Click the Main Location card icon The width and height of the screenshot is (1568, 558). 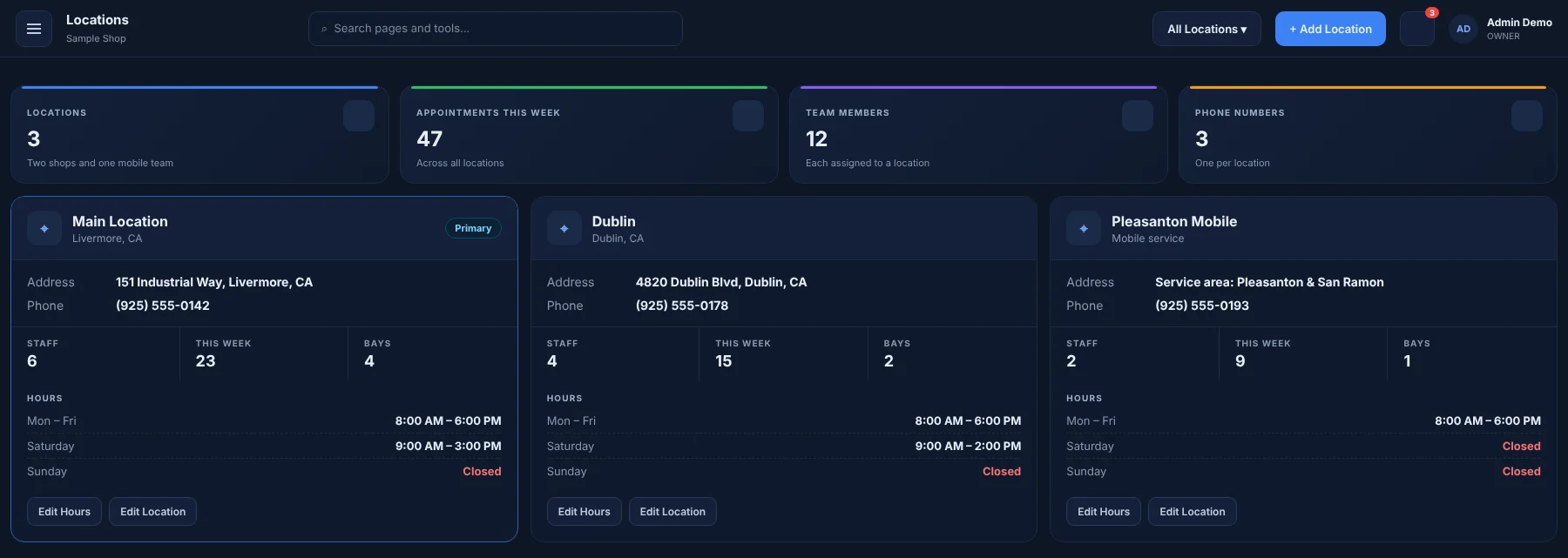click(44, 229)
